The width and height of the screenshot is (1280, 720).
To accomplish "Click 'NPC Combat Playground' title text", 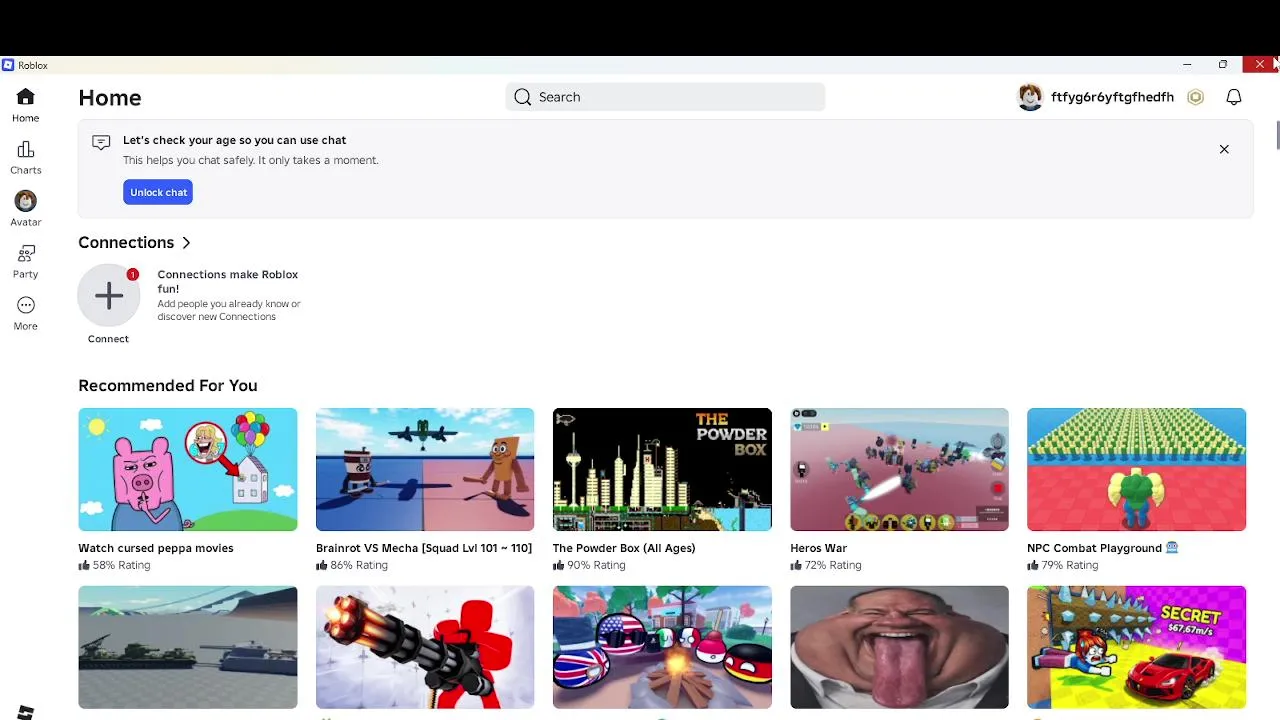I will pyautogui.click(x=1094, y=548).
